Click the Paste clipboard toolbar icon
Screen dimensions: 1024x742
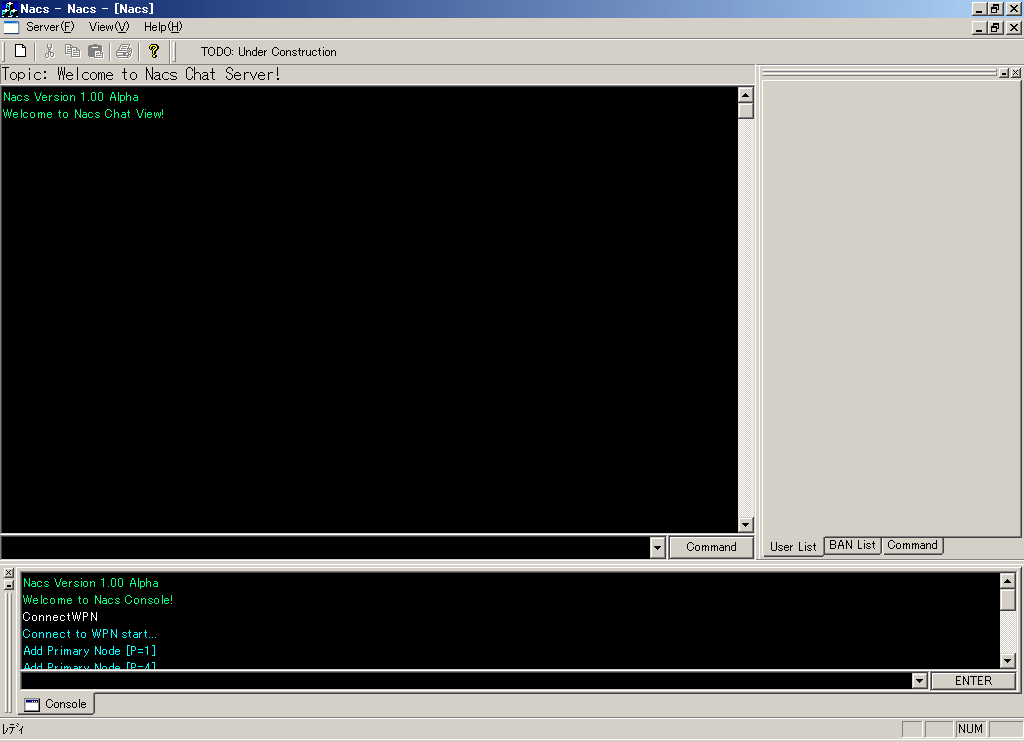click(96, 51)
